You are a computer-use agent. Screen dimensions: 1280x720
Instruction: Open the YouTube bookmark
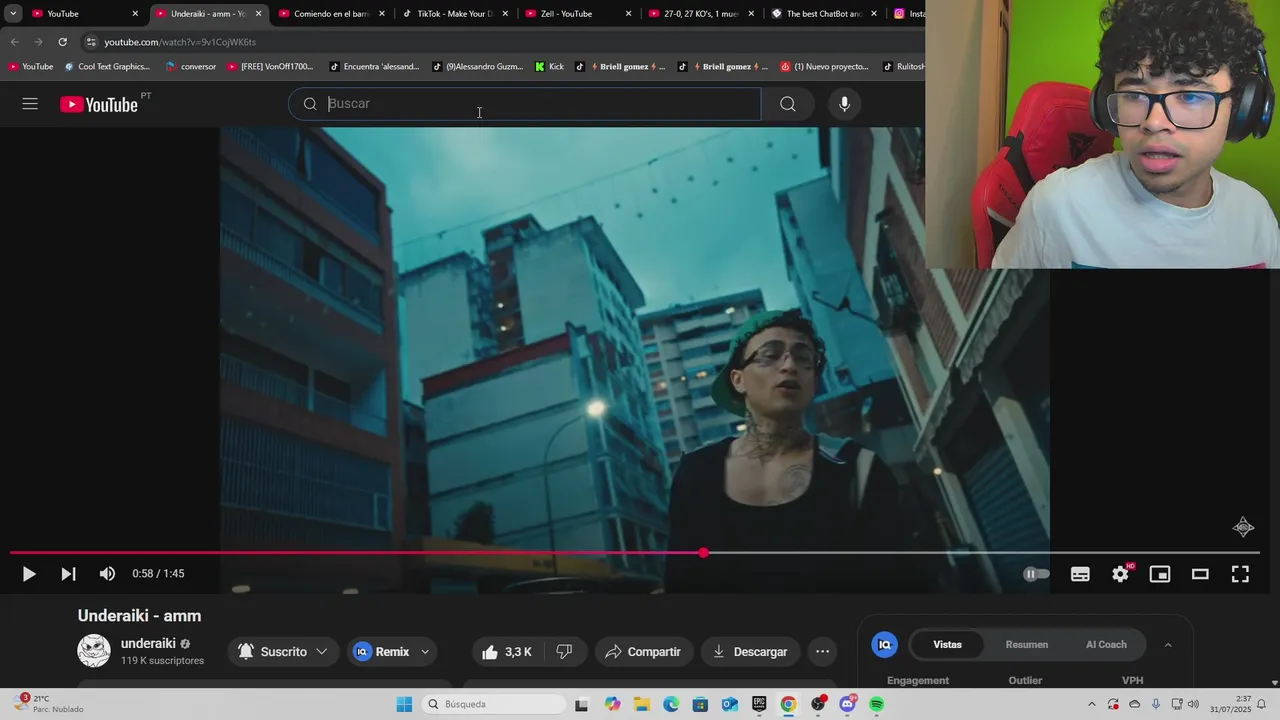[x=30, y=67]
